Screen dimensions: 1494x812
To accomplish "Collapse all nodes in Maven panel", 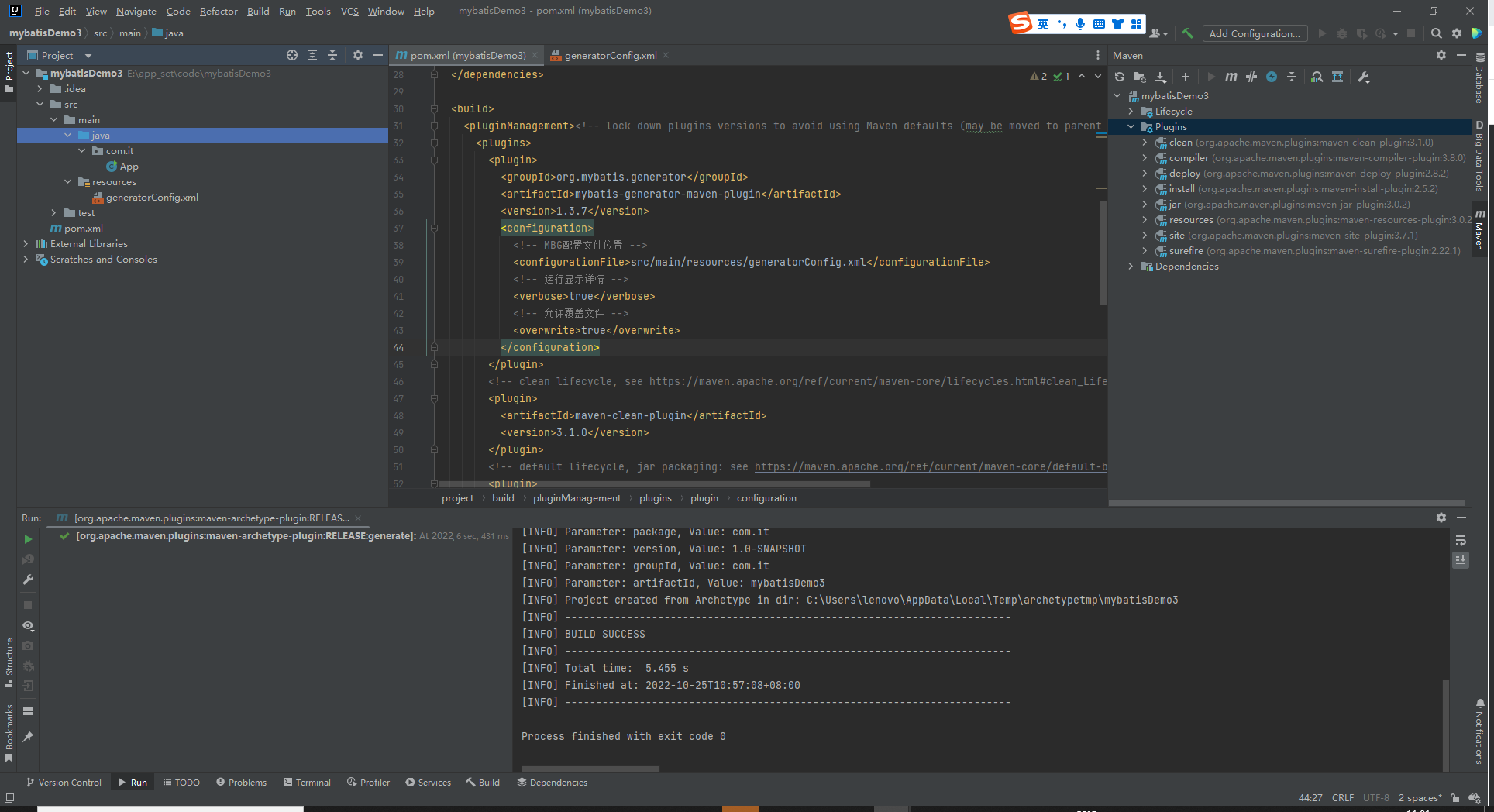I will (x=1292, y=77).
